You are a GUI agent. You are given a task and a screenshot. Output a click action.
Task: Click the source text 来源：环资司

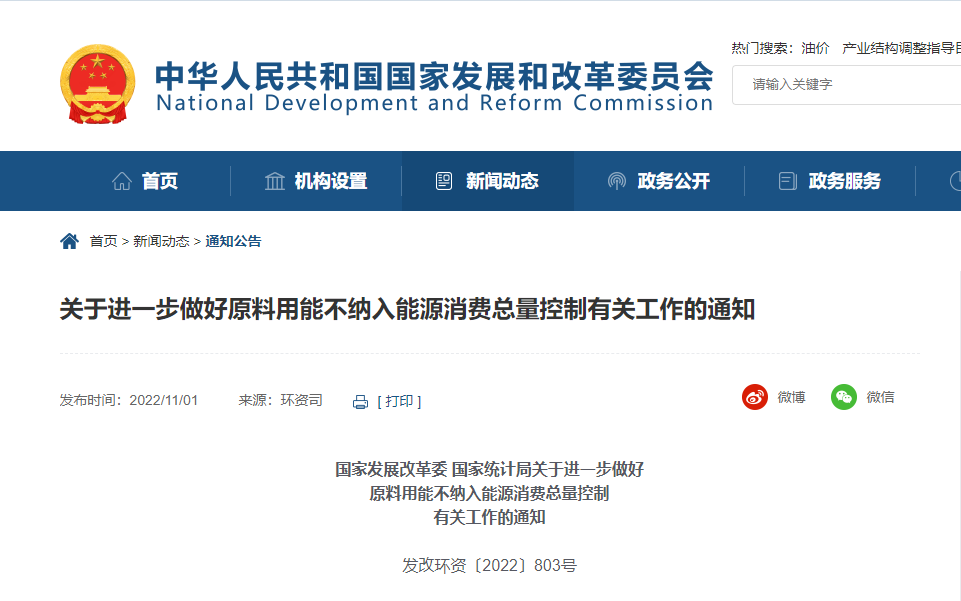[x=280, y=401]
